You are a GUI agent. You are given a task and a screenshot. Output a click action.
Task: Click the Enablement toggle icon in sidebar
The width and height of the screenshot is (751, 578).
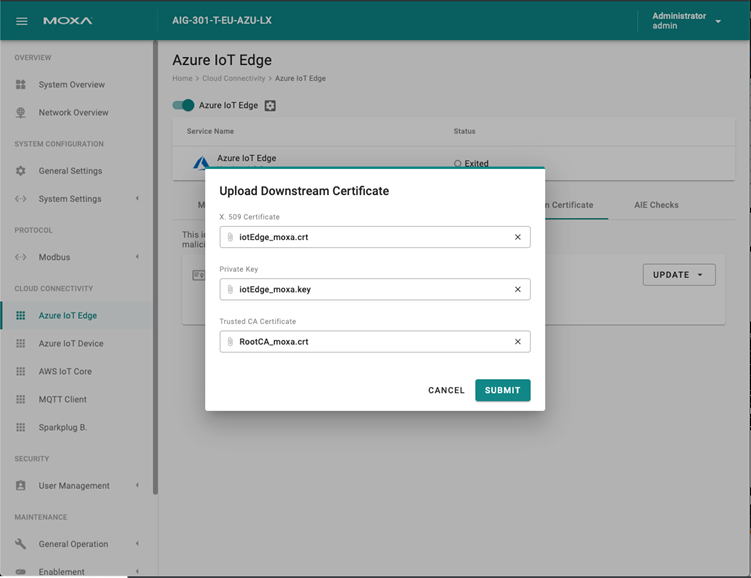(21, 571)
